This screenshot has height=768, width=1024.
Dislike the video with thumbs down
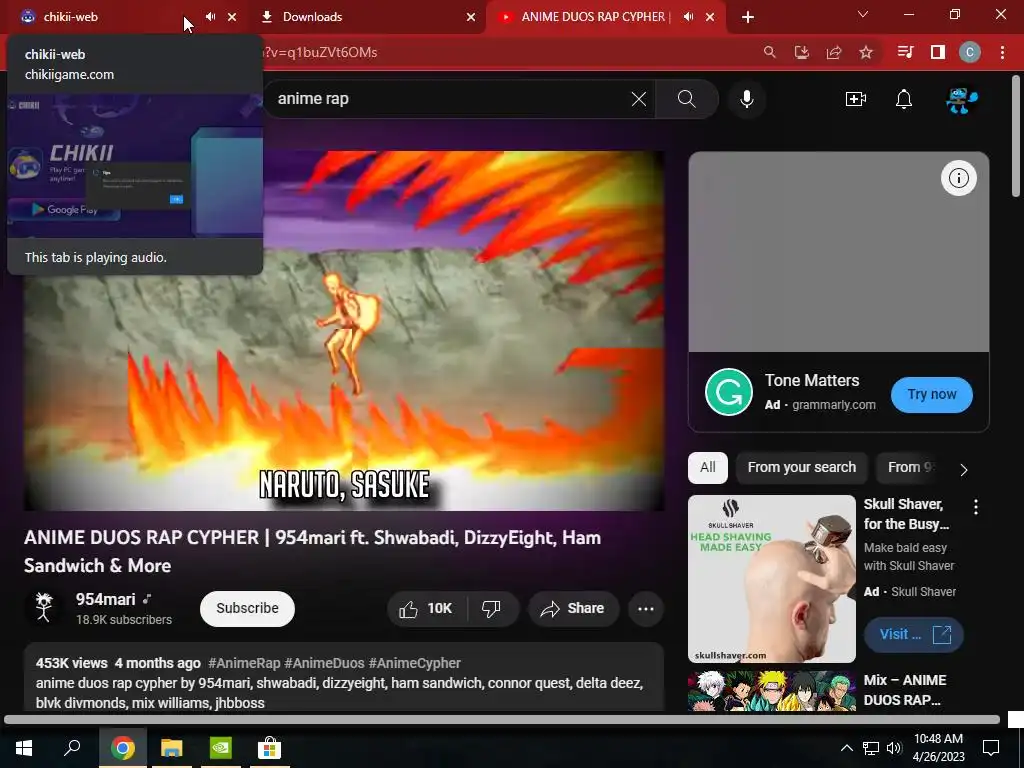(x=492, y=609)
